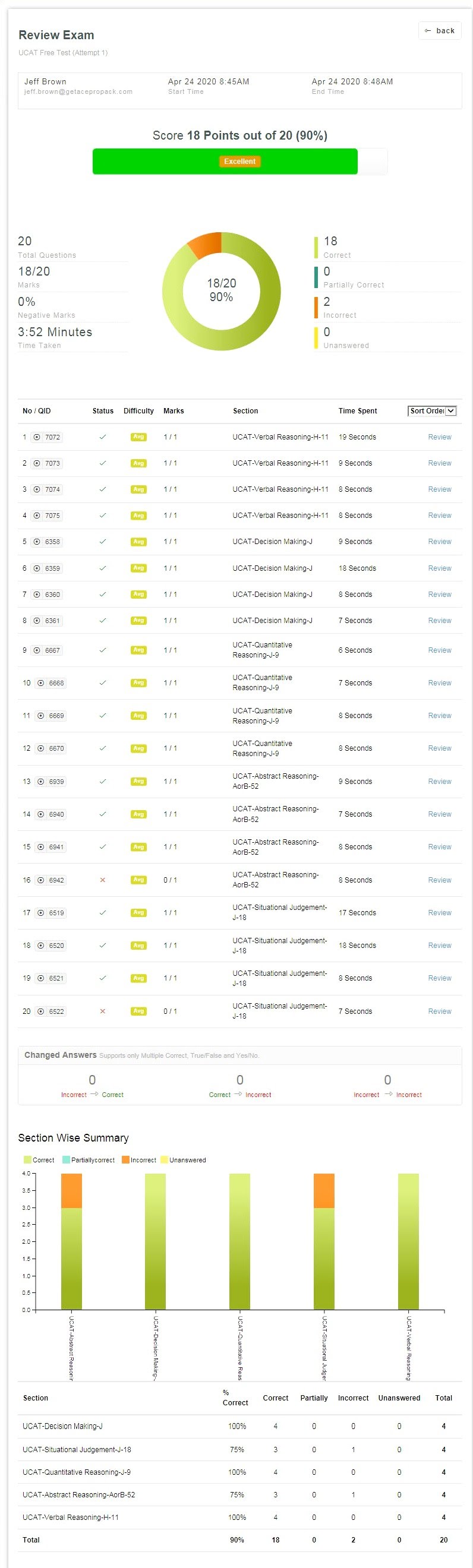Screen dimensions: 473x1568
Task: Click the target icon next to QID 6942
Action: click(41, 880)
